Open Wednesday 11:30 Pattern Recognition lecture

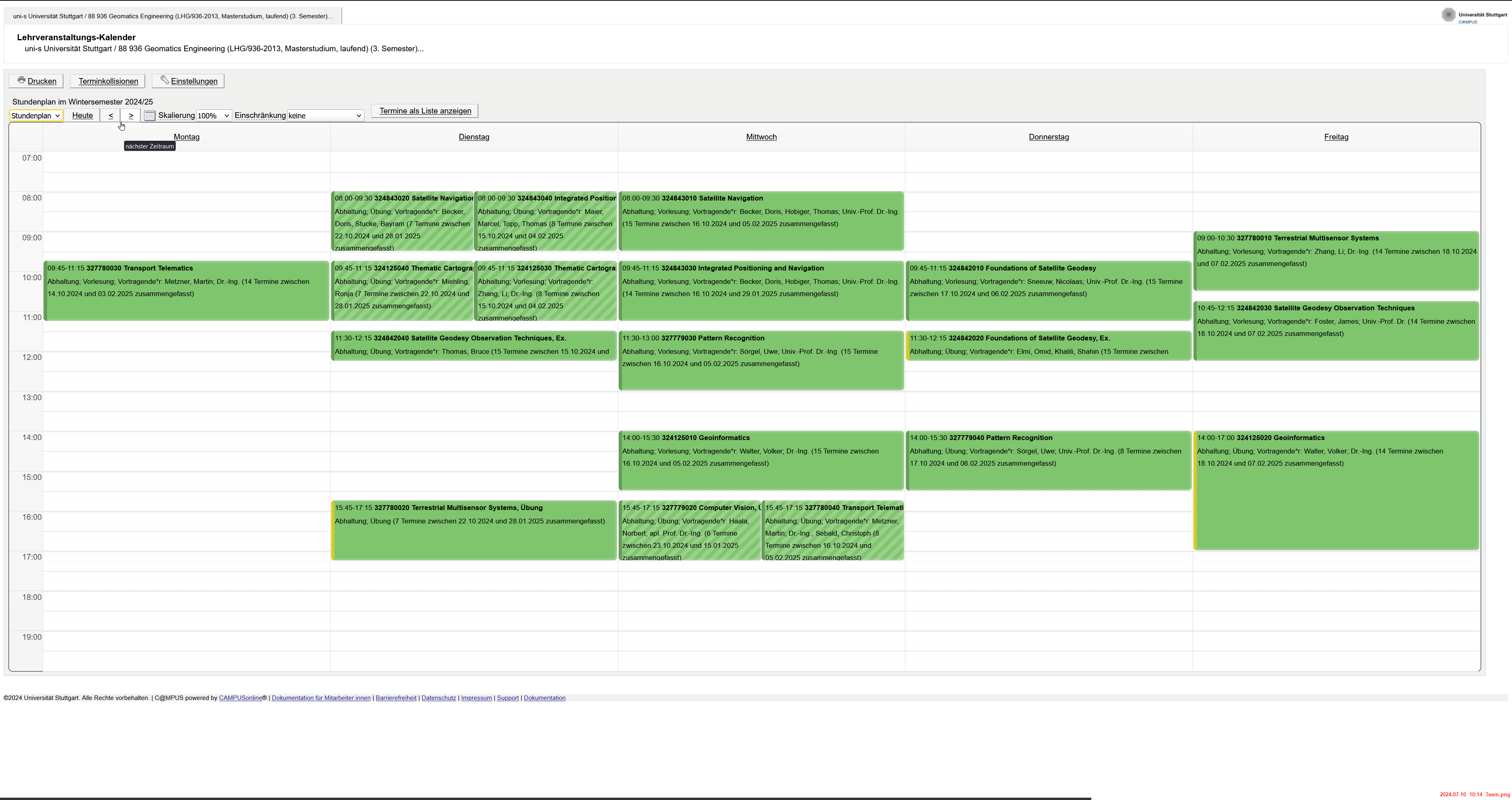tap(761, 360)
